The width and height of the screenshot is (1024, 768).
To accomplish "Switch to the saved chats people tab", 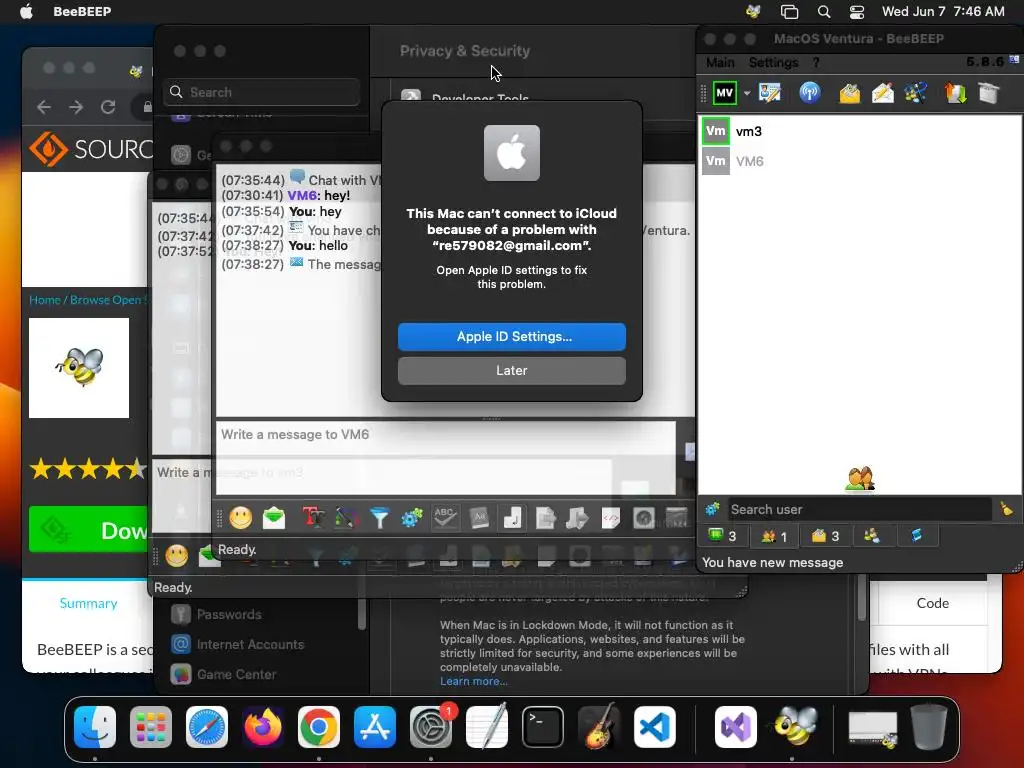I will coord(872,536).
